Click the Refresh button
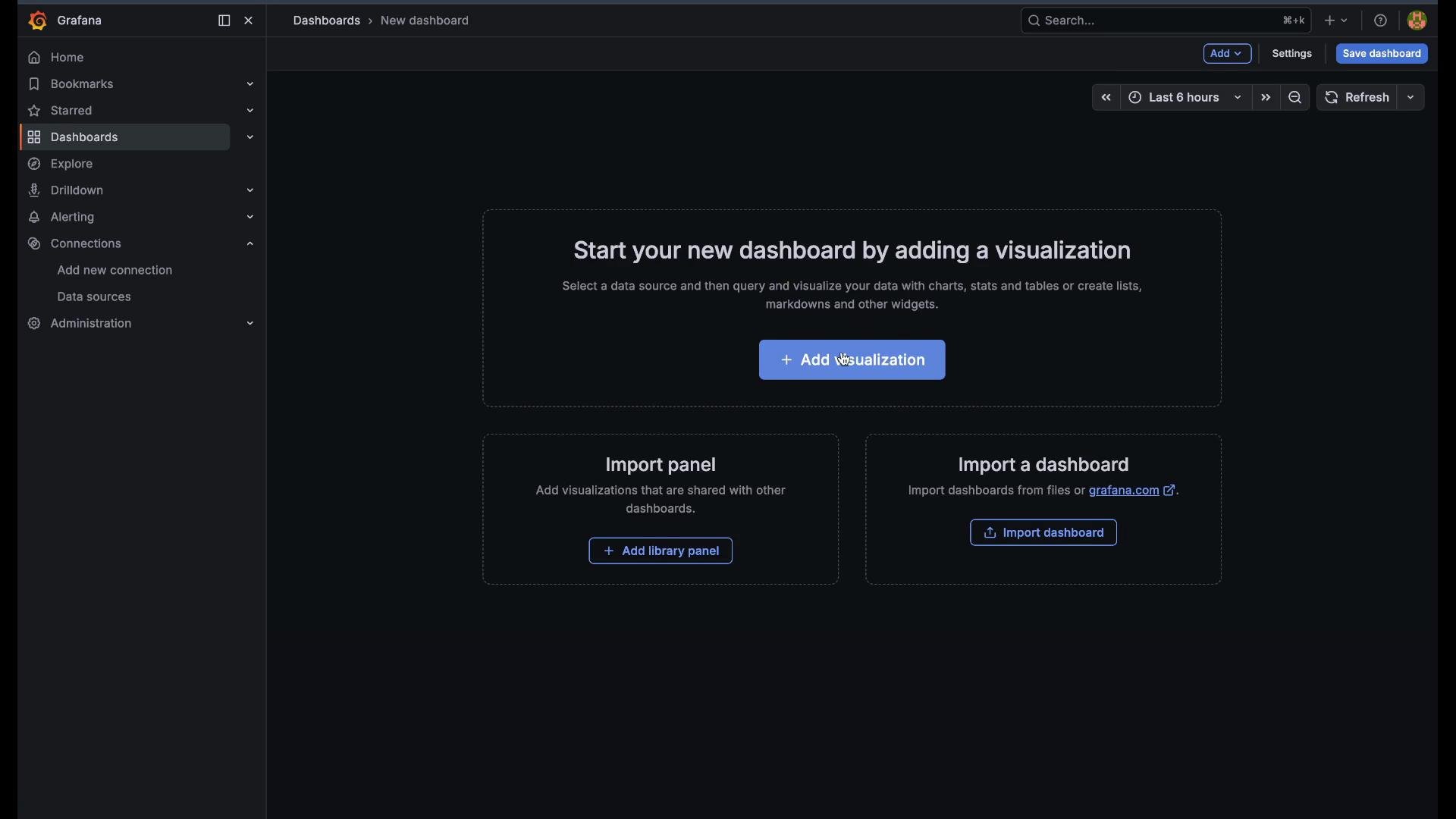The image size is (1456, 819). 1357,98
